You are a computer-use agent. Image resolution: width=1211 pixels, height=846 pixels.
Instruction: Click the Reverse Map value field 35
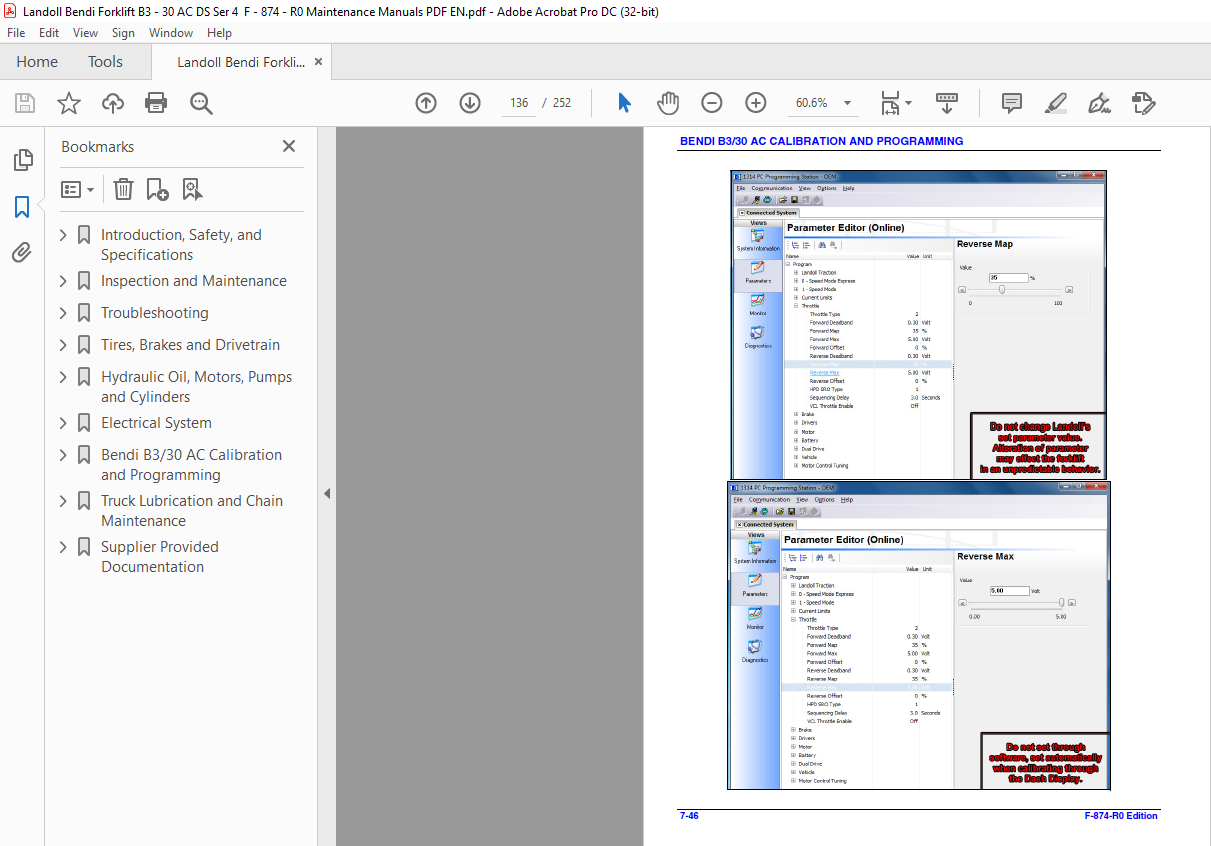(1008, 277)
